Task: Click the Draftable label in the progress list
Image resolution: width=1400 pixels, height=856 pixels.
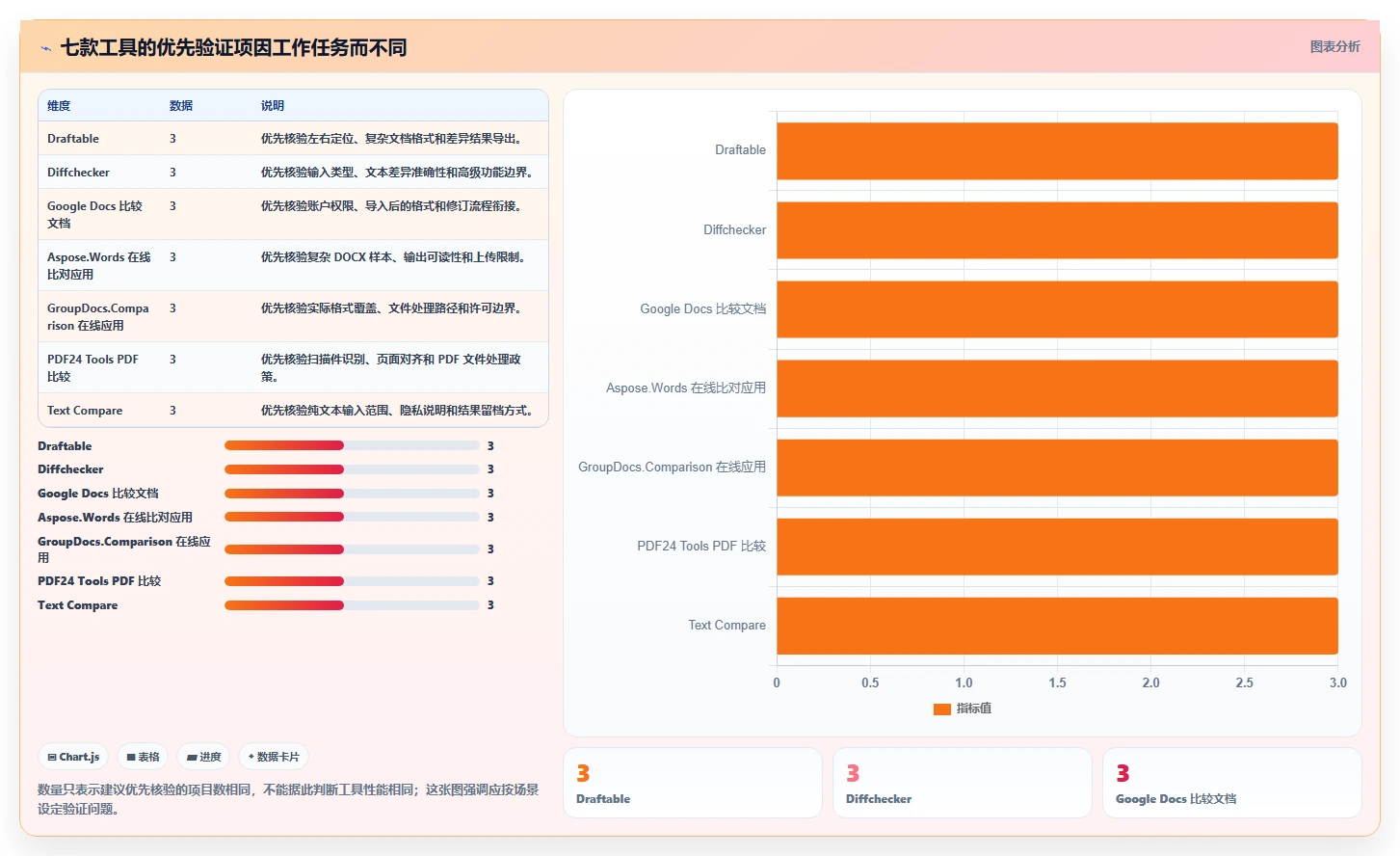Action: [x=65, y=446]
